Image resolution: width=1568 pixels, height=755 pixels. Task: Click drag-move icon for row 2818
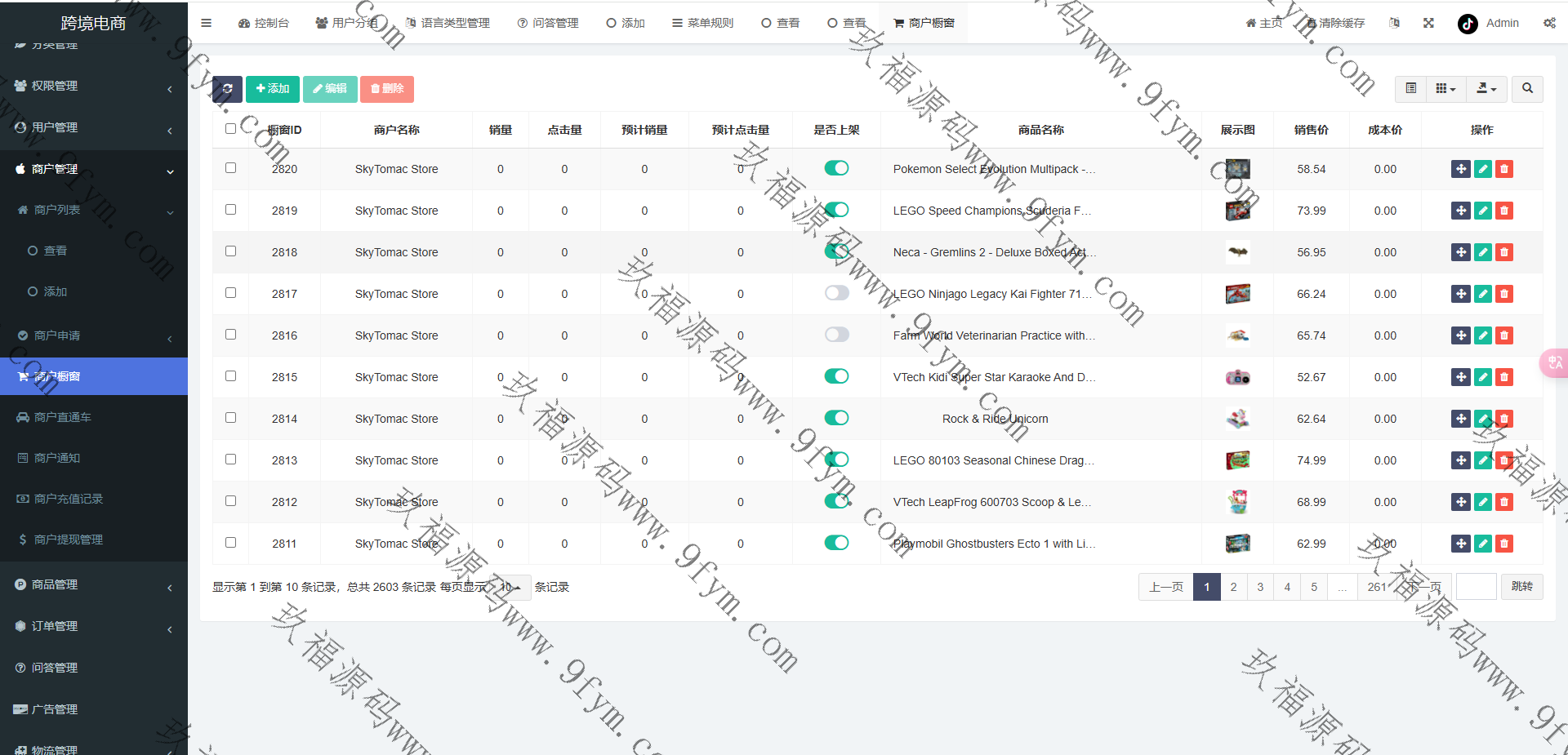(x=1461, y=252)
